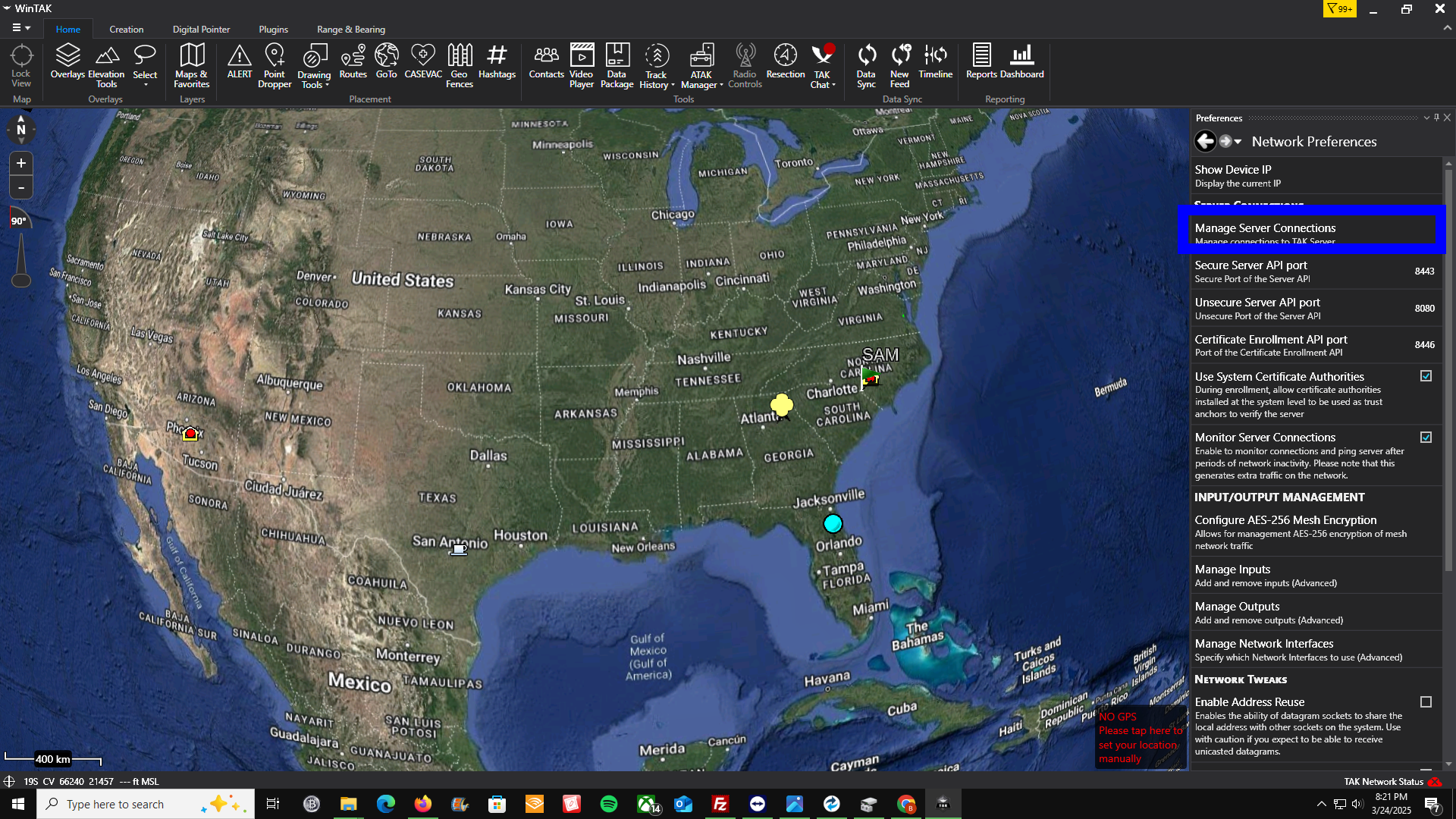
Task: Open Track History
Action: tap(657, 66)
